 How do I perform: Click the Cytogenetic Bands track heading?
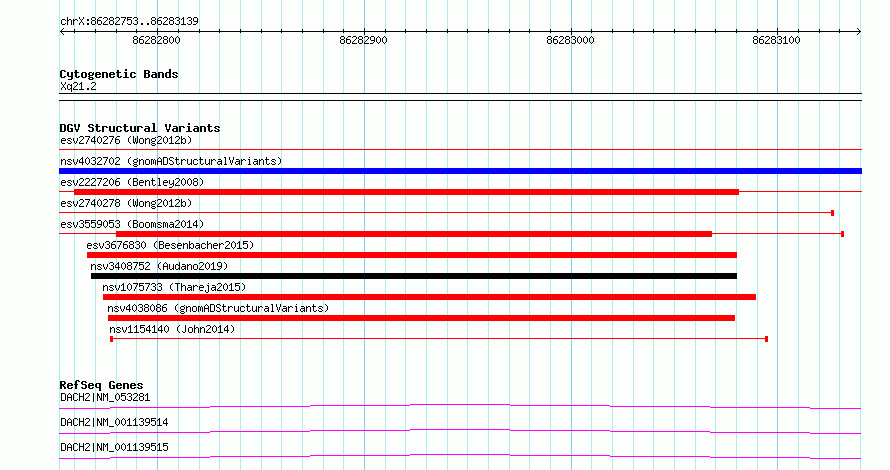pyautogui.click(x=119, y=74)
